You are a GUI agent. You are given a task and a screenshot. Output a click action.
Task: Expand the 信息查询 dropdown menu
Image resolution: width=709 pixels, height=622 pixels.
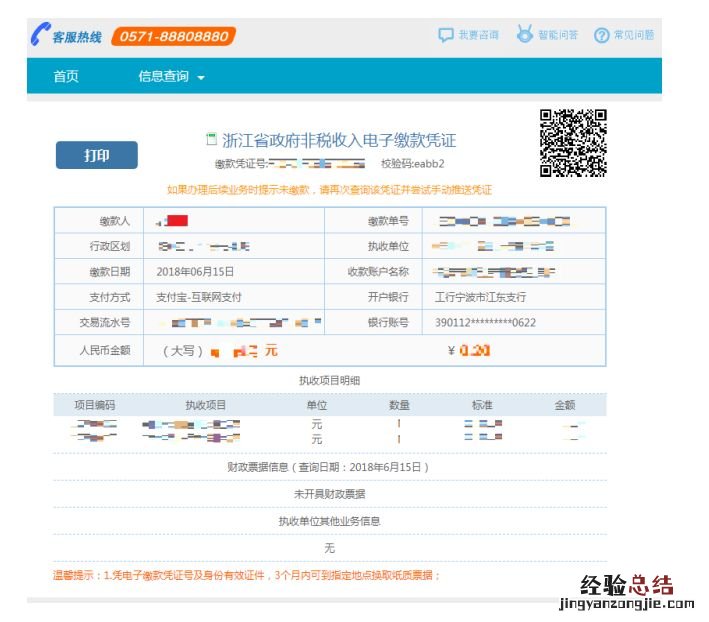click(x=163, y=76)
